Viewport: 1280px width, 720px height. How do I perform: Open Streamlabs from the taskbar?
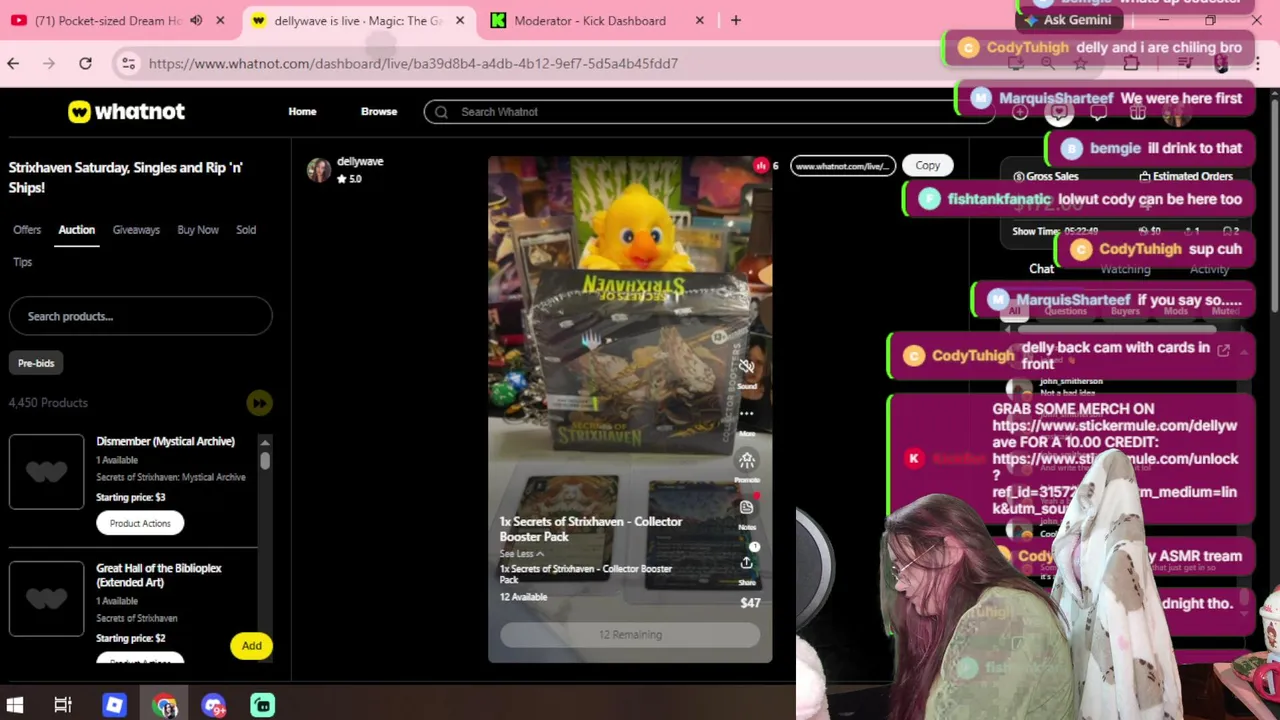263,705
